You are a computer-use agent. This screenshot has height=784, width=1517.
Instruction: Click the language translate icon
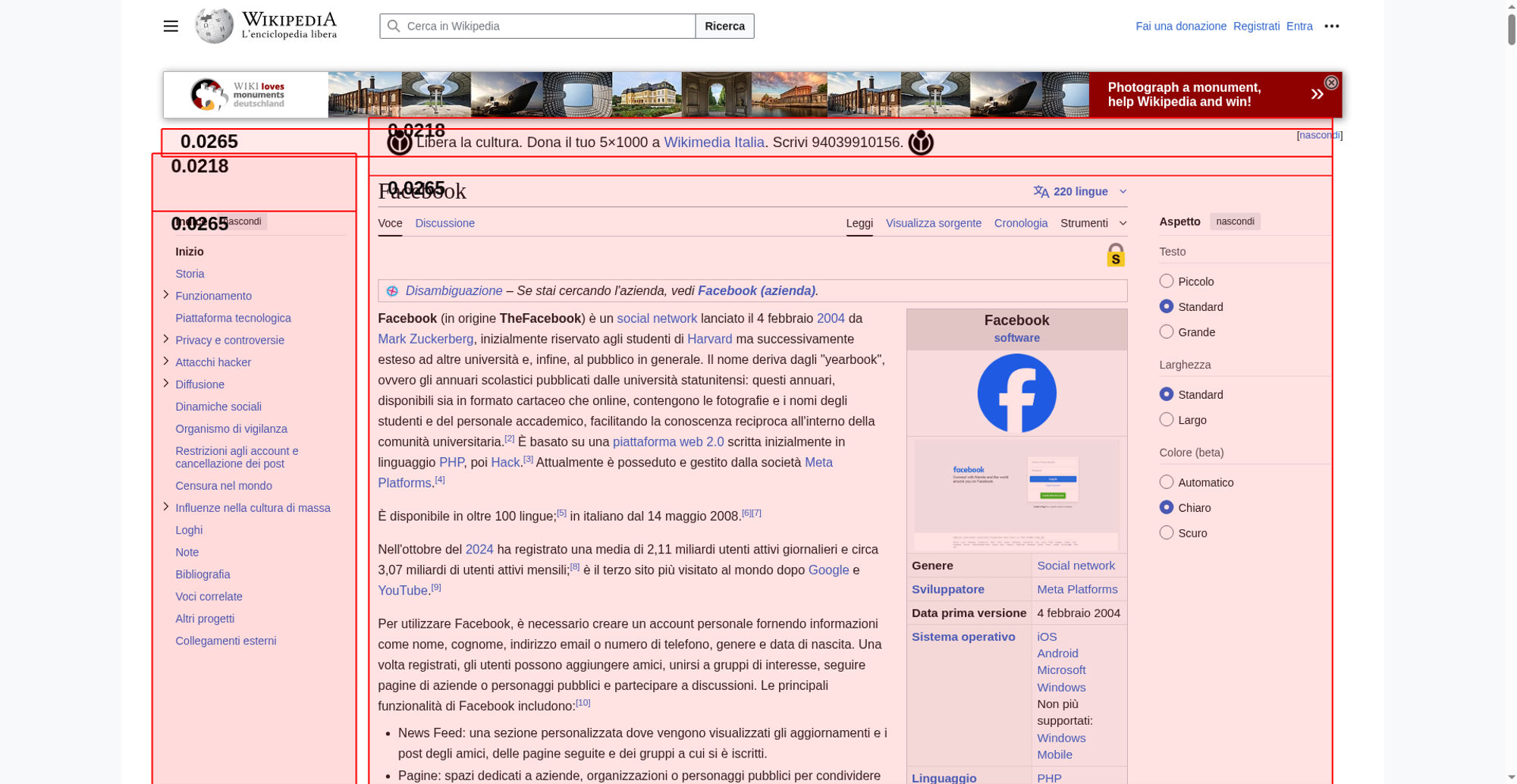1041,192
